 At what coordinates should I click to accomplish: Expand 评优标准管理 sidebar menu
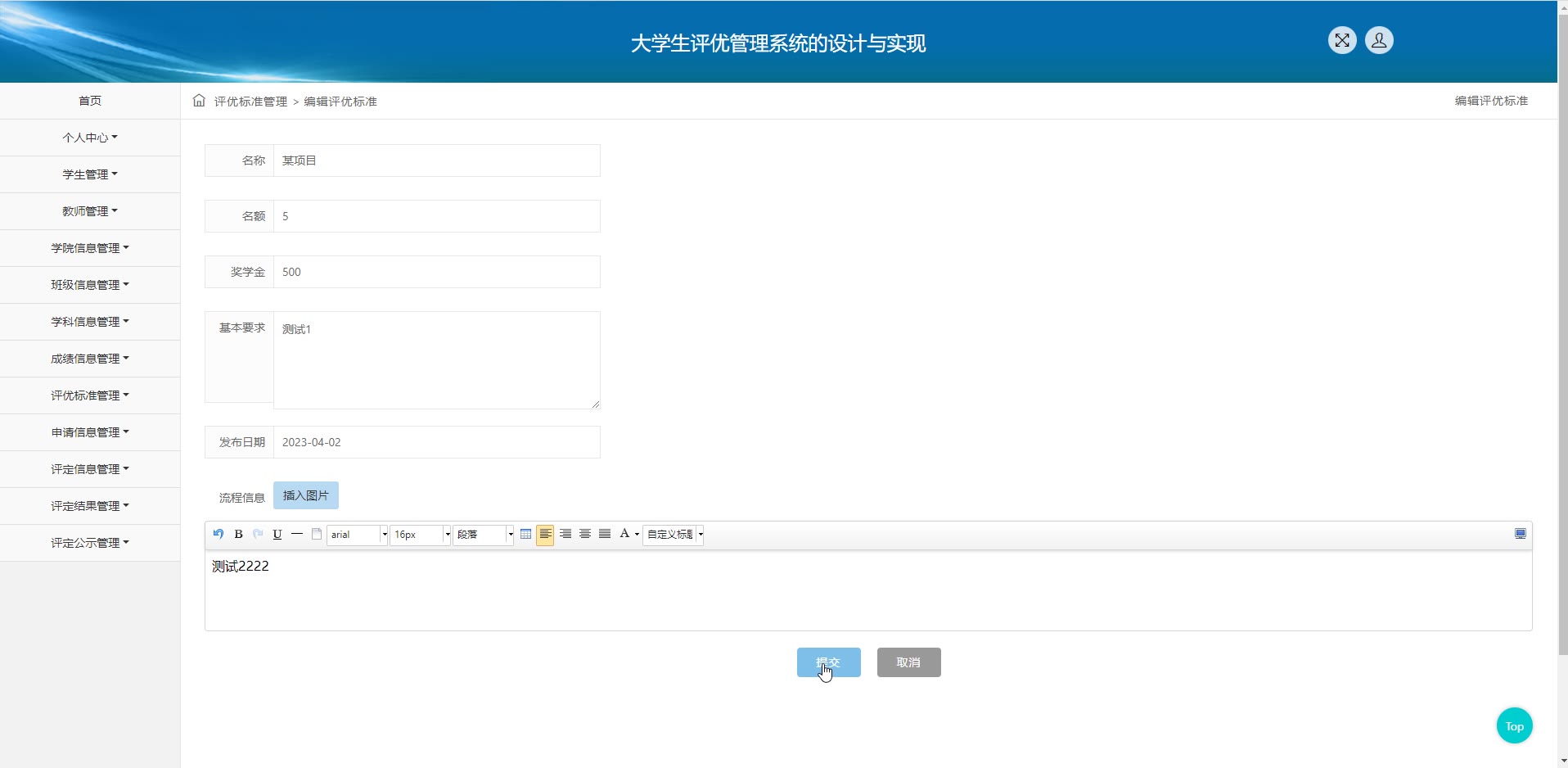coord(90,395)
